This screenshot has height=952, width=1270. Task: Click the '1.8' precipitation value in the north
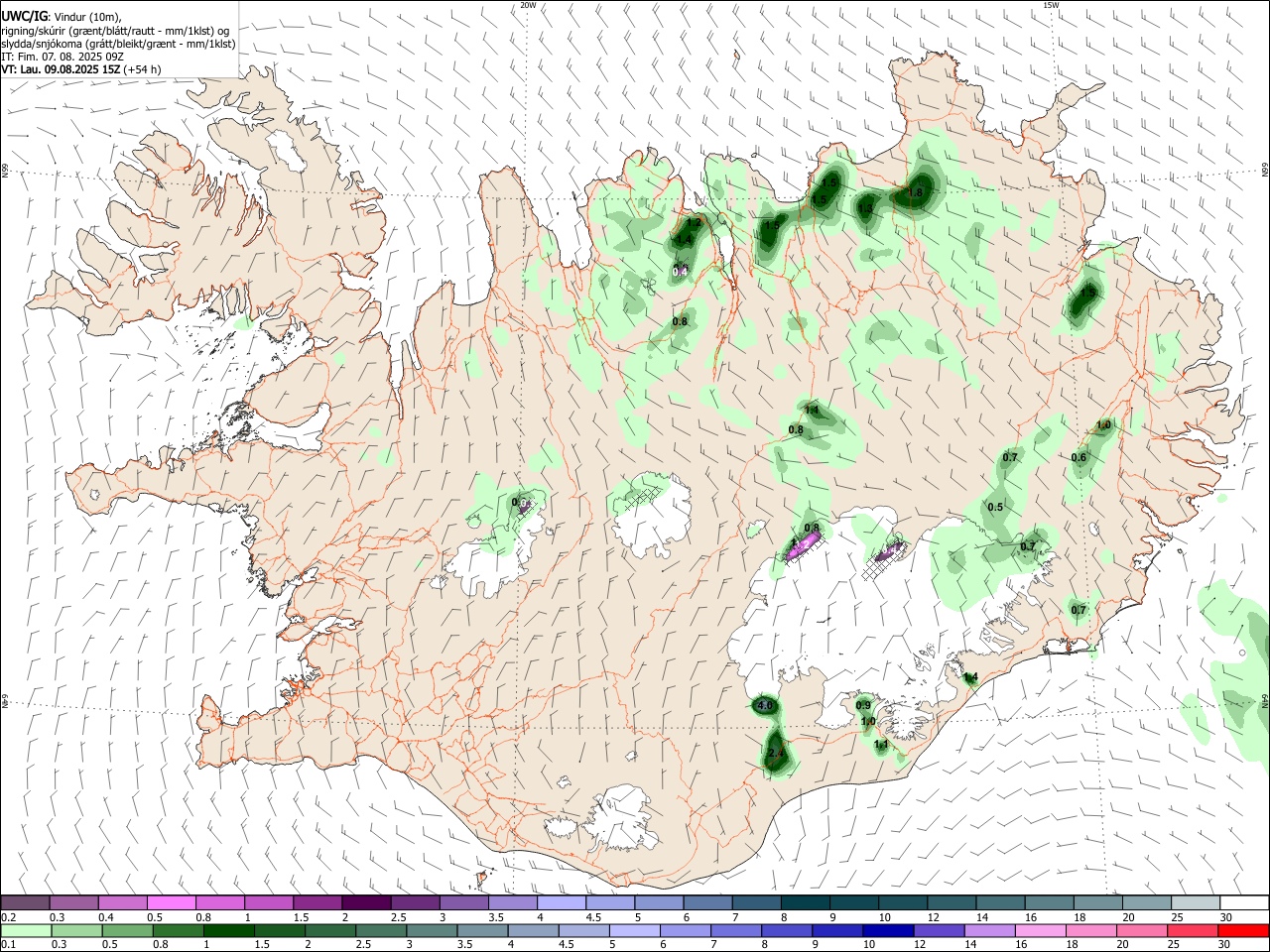pyautogui.click(x=916, y=192)
